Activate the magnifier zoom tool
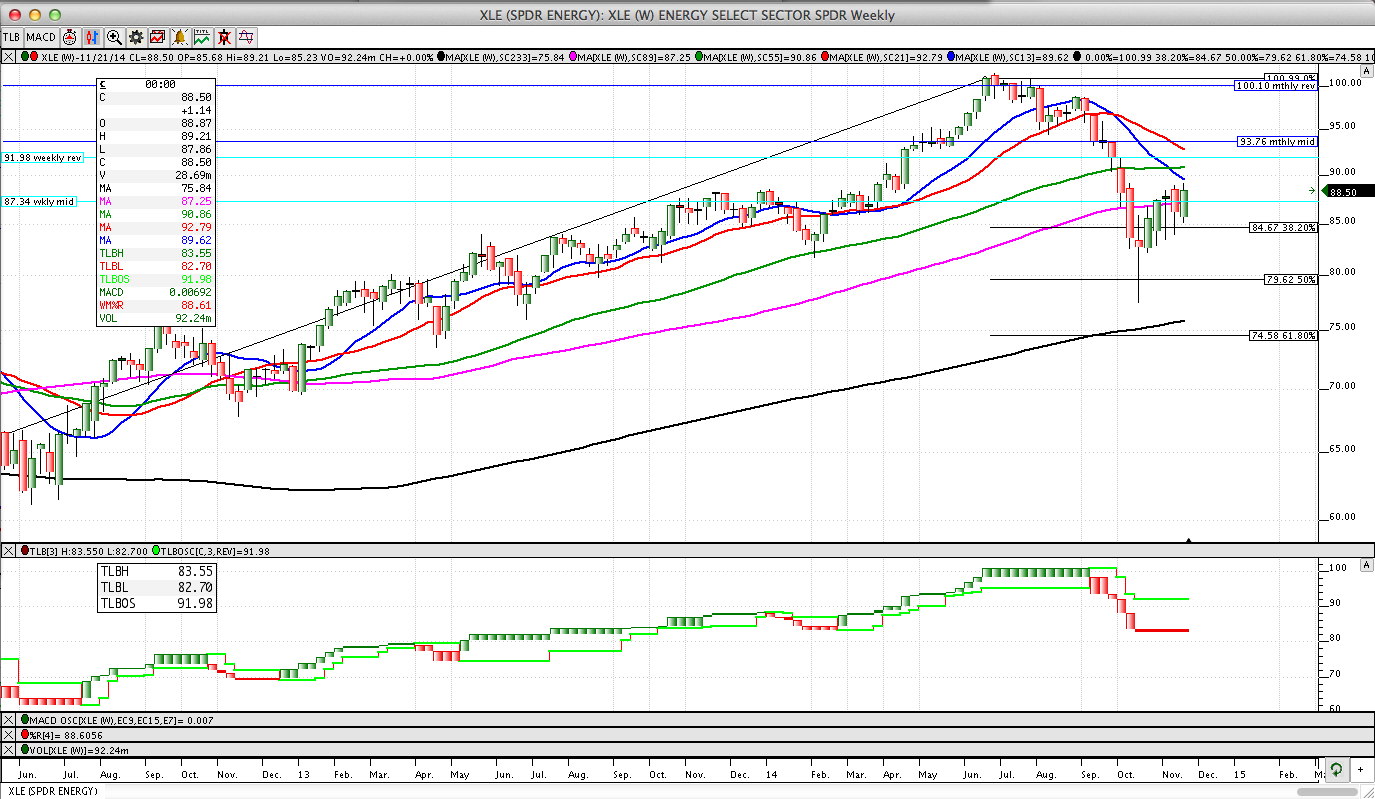 pos(114,38)
